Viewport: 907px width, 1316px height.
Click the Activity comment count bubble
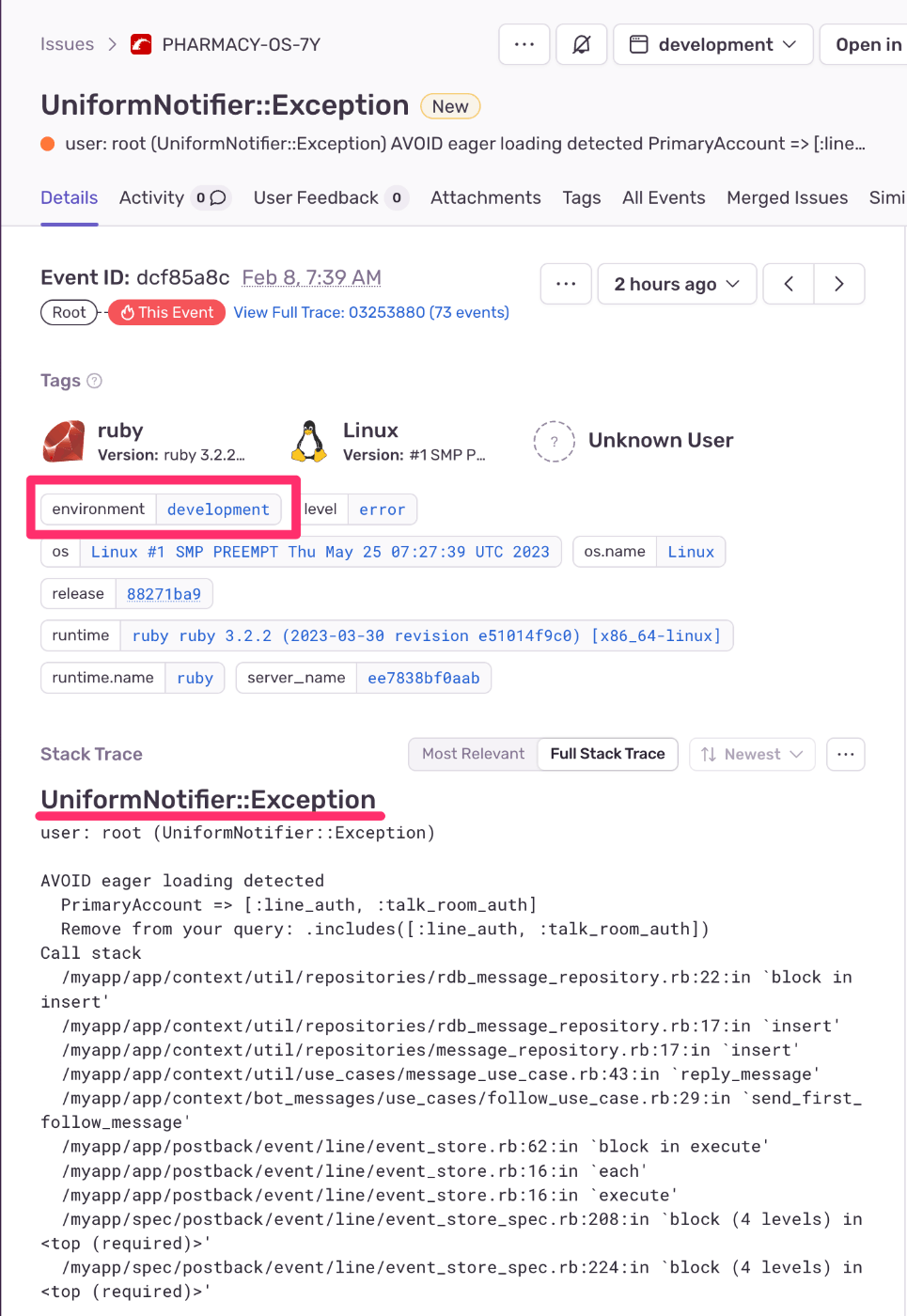click(x=211, y=197)
